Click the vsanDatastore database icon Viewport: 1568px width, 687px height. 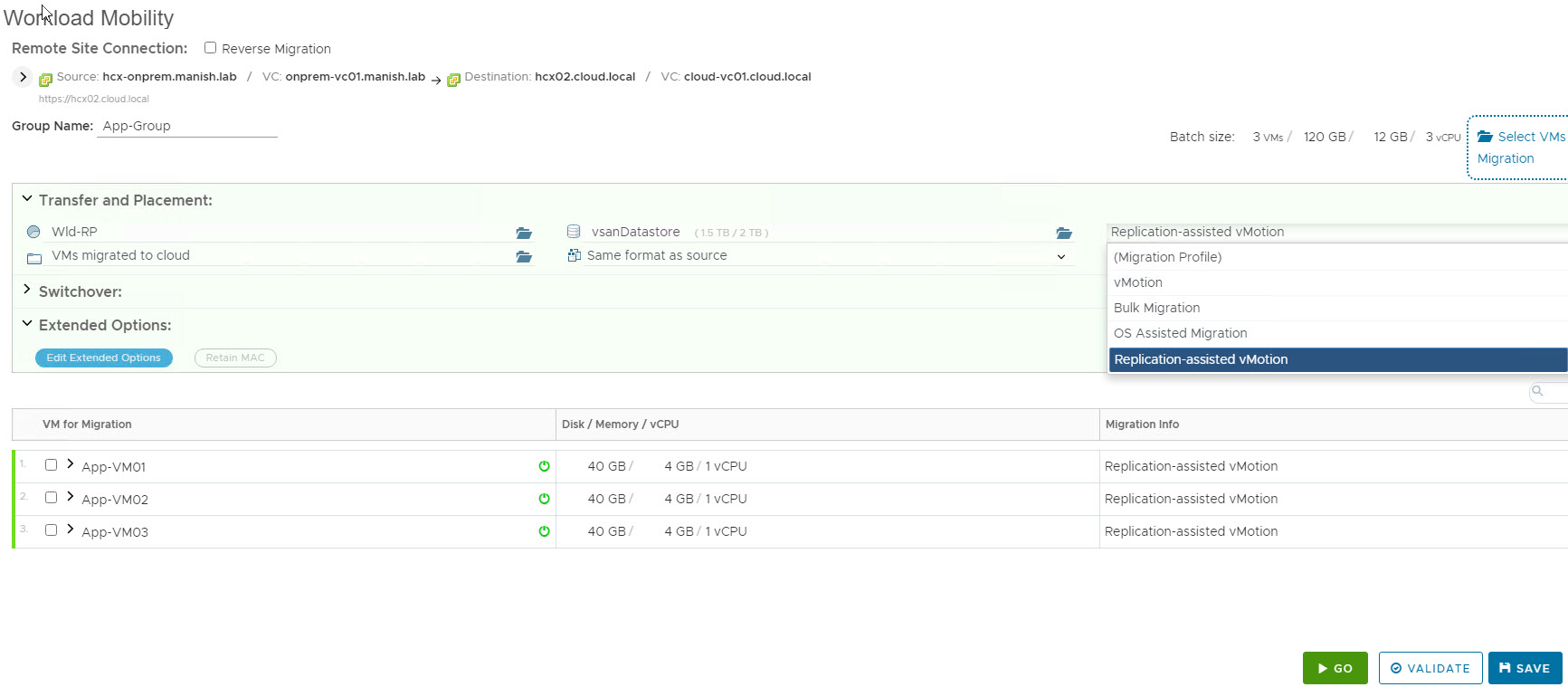click(574, 232)
